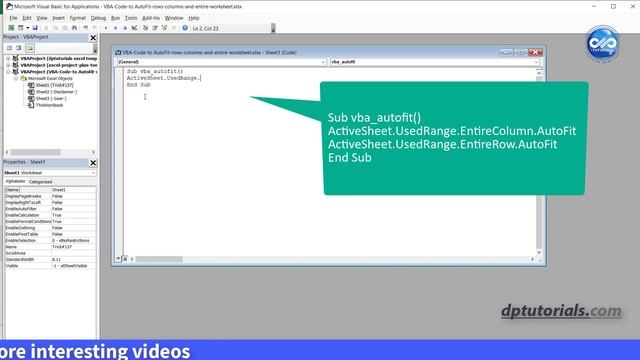Open the Tools menu

tap(131, 18)
